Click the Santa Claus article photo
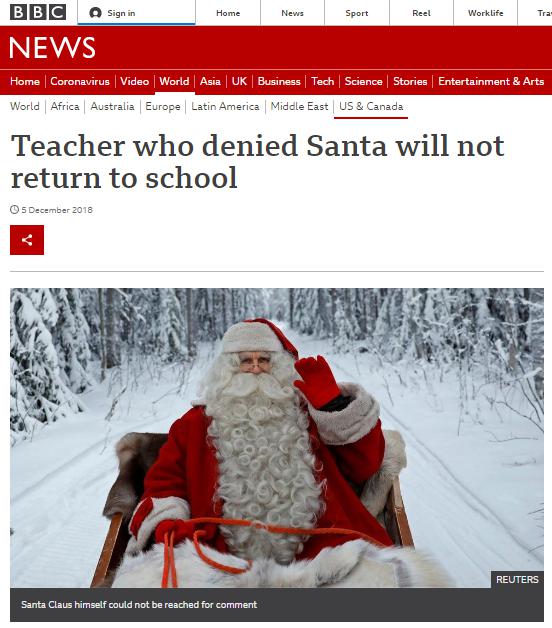This screenshot has height=628, width=552. tap(277, 438)
